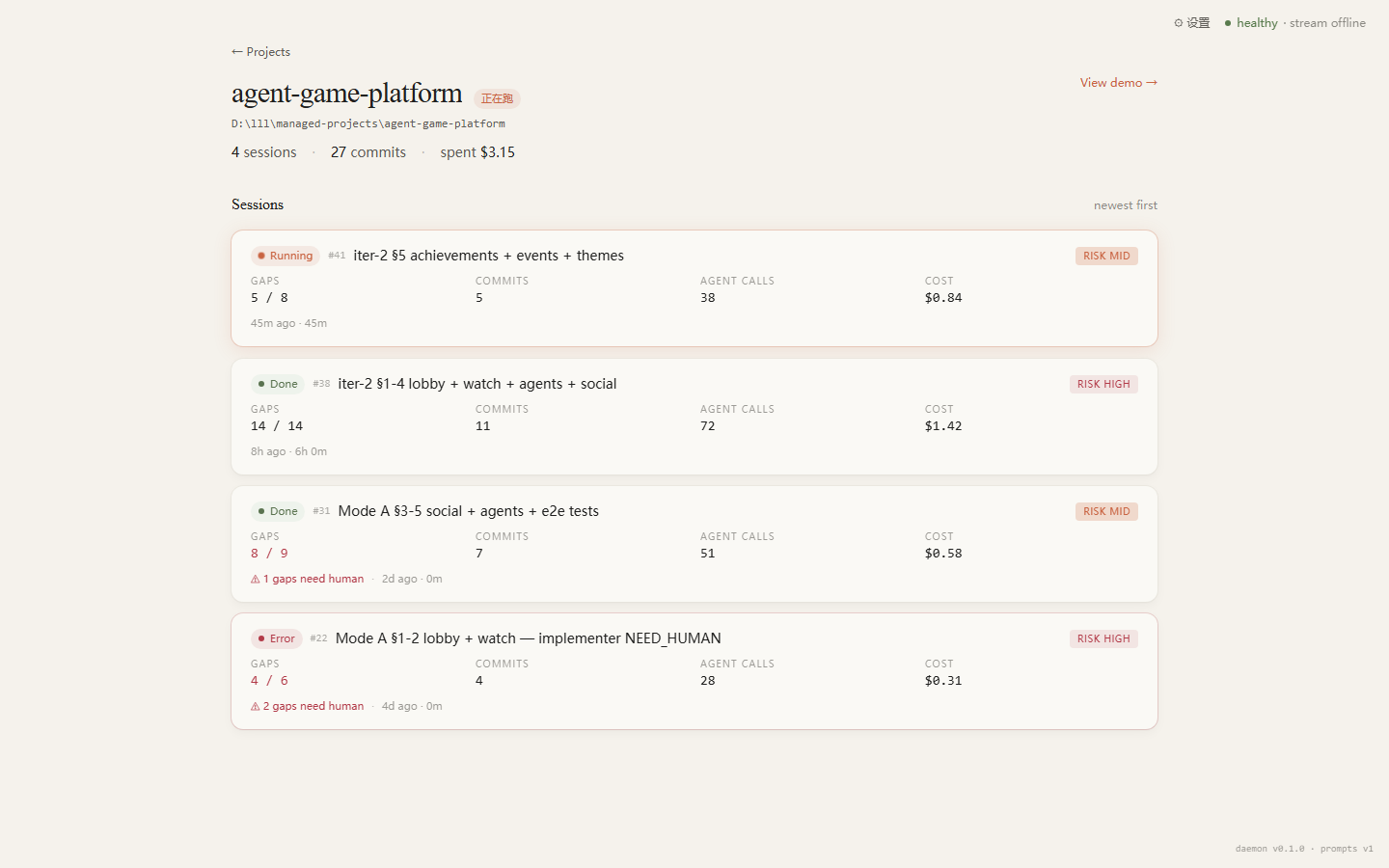Click cost value $0.84

[x=943, y=298]
